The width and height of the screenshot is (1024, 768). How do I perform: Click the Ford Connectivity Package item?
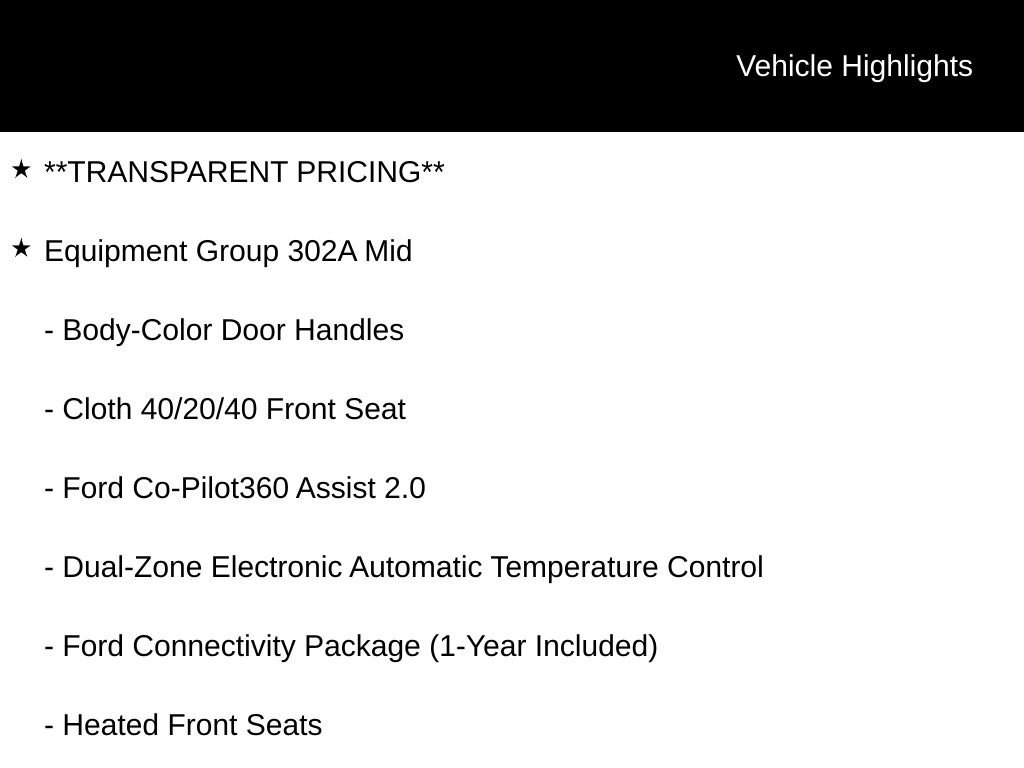351,647
